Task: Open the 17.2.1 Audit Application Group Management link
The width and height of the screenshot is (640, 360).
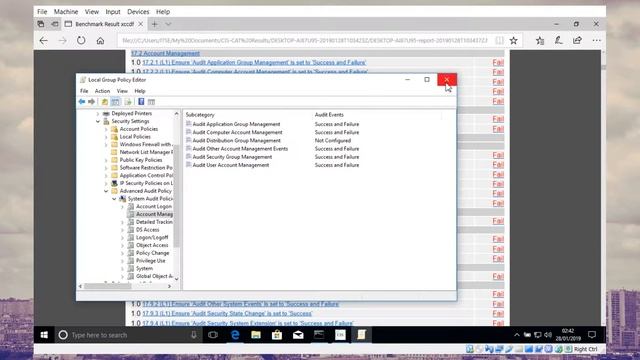Action: 254,62
